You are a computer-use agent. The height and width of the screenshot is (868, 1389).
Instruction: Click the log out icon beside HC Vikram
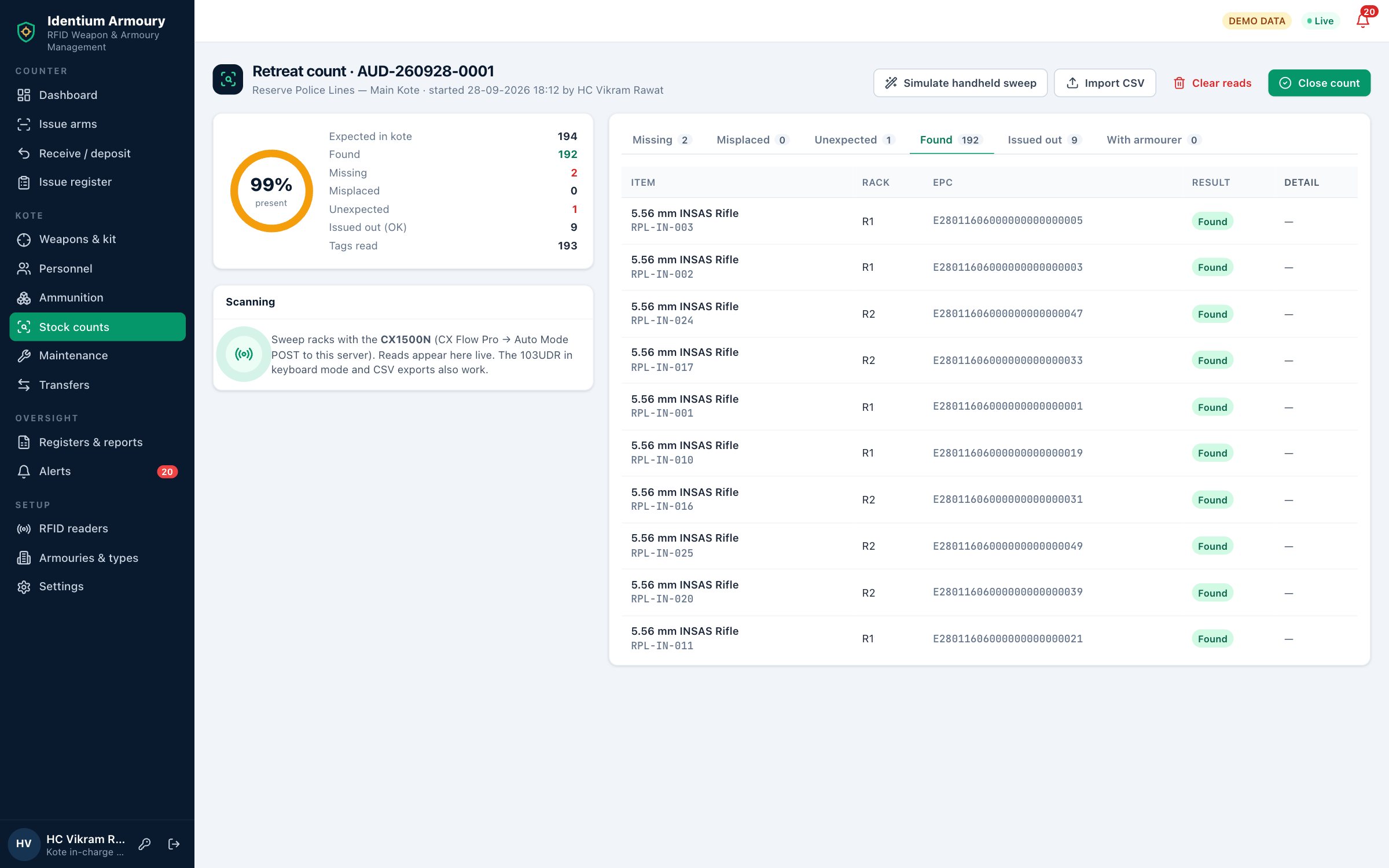(174, 844)
